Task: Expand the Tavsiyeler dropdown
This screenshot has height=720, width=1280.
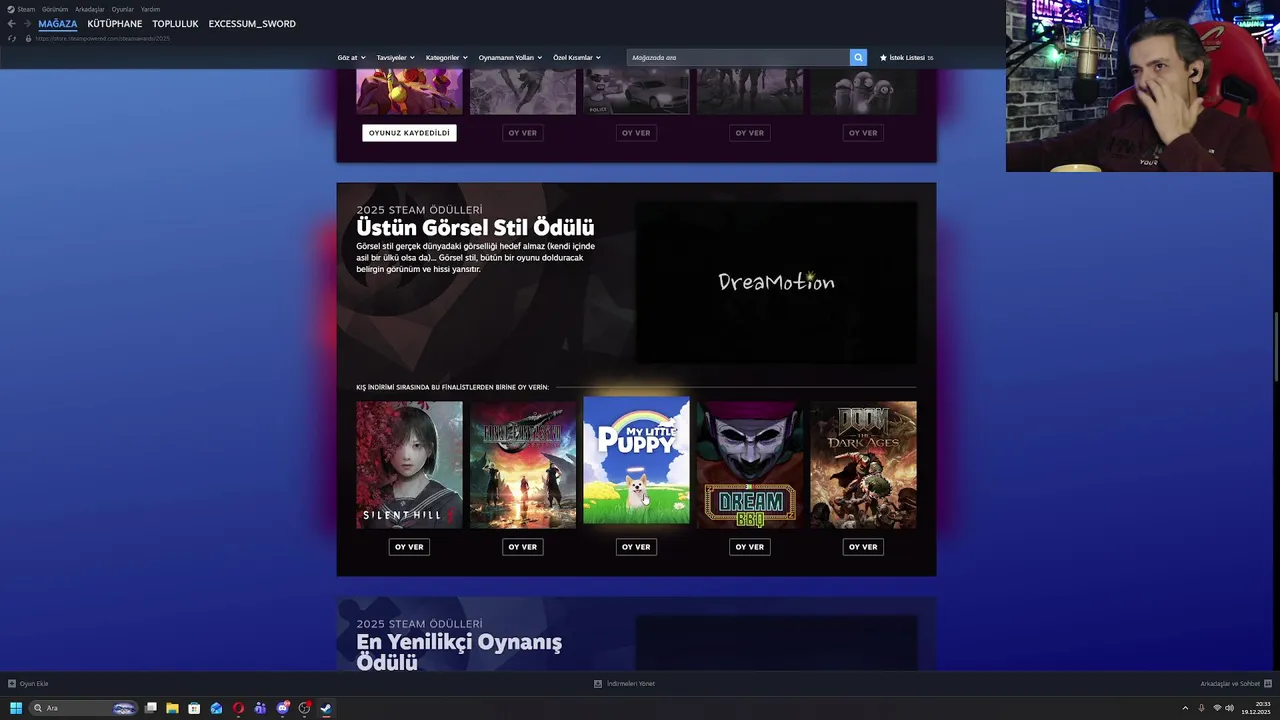Action: (395, 58)
